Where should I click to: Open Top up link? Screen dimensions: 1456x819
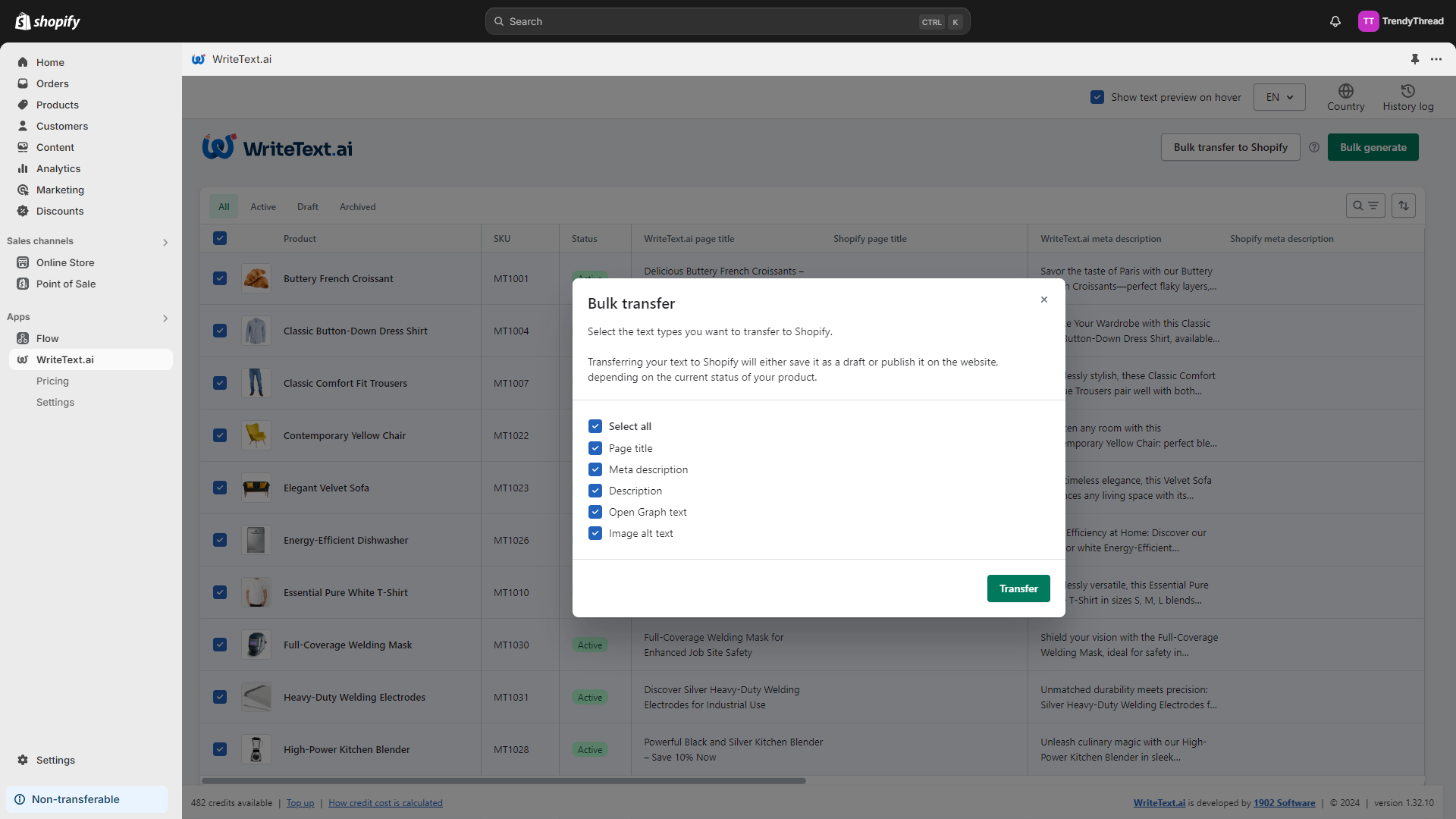(x=300, y=803)
